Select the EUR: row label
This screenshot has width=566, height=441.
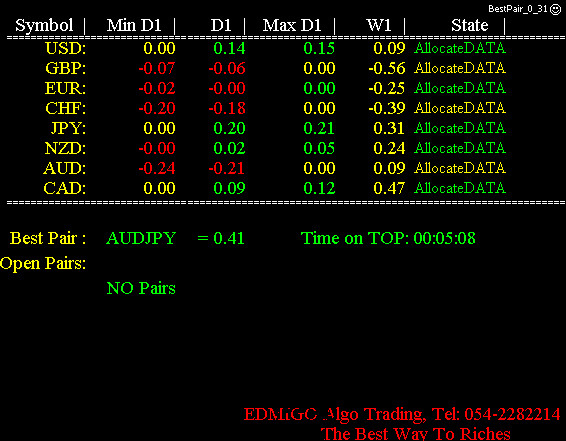point(65,88)
